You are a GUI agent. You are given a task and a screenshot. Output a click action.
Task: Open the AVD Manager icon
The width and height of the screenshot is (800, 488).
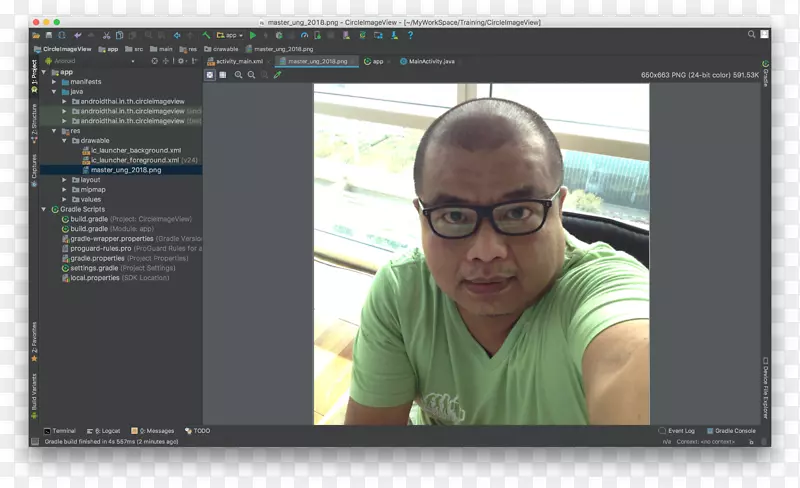[346, 35]
